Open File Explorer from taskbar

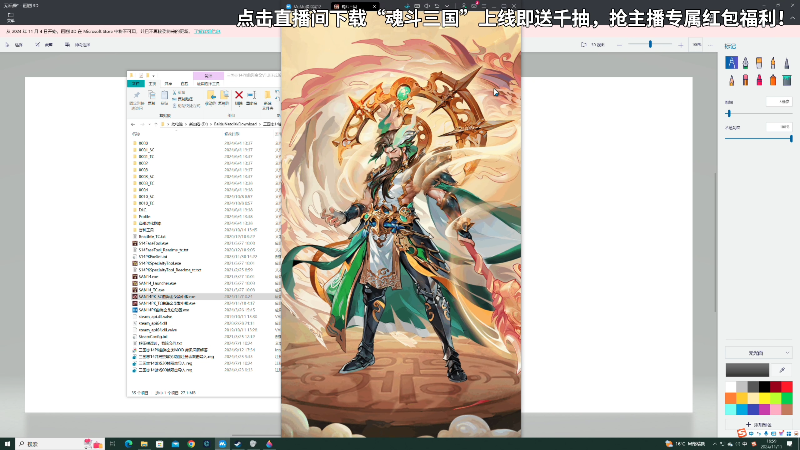[x=144, y=444]
